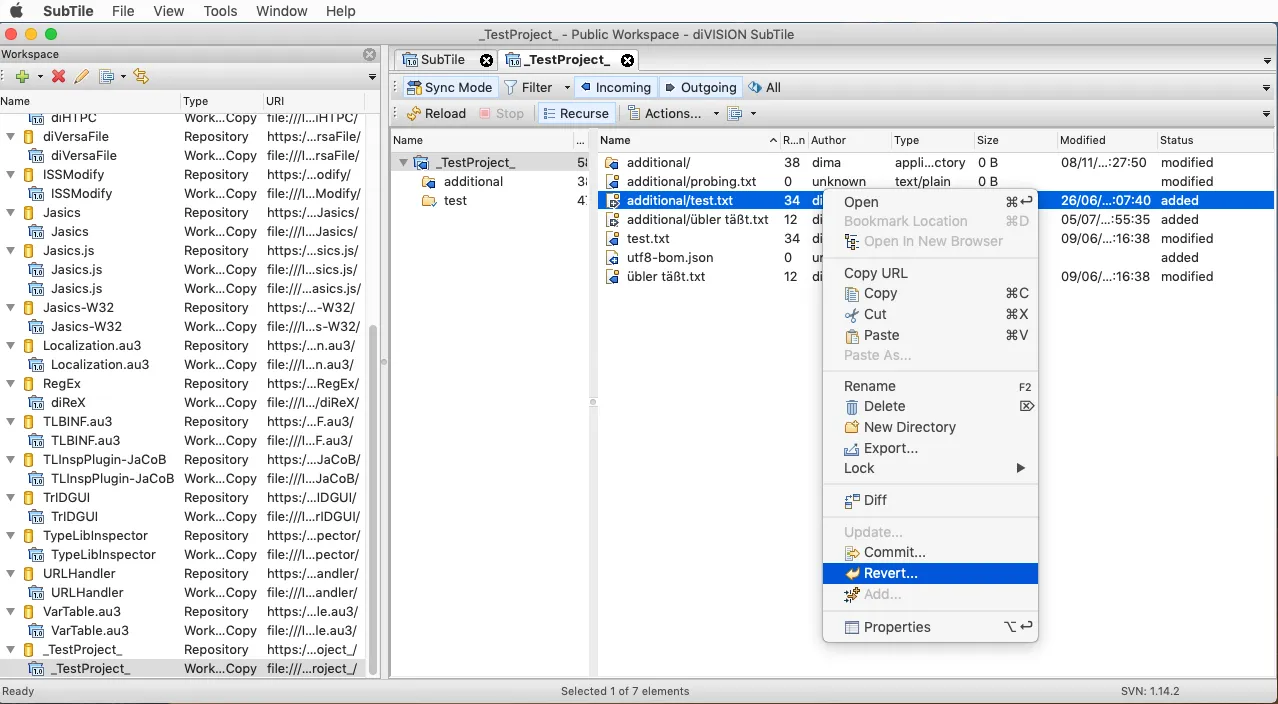Open the Filter dropdown arrow
The height and width of the screenshot is (704, 1278).
565,87
